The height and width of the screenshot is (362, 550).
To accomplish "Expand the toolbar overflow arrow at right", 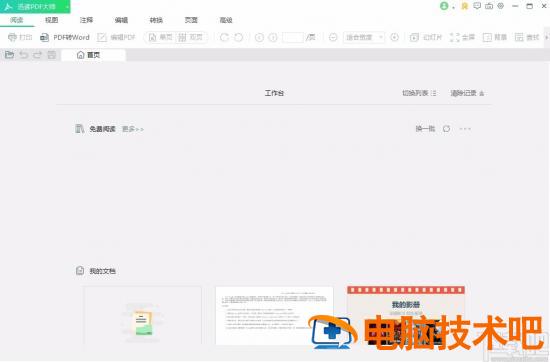I will 546,37.
